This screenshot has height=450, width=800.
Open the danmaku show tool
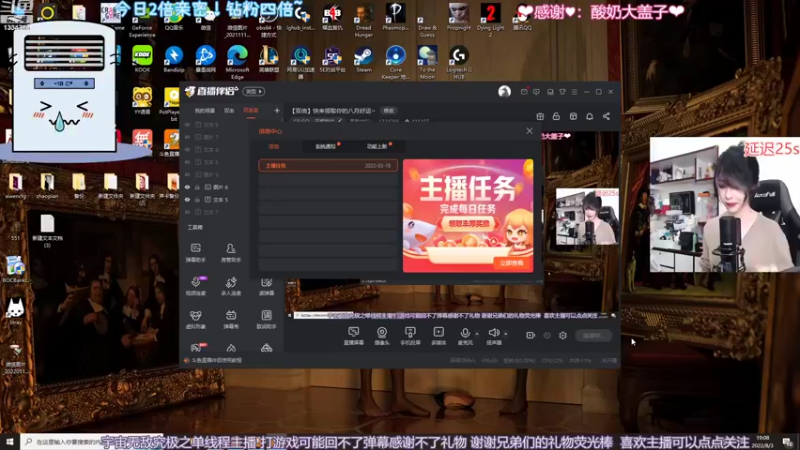coord(231,319)
